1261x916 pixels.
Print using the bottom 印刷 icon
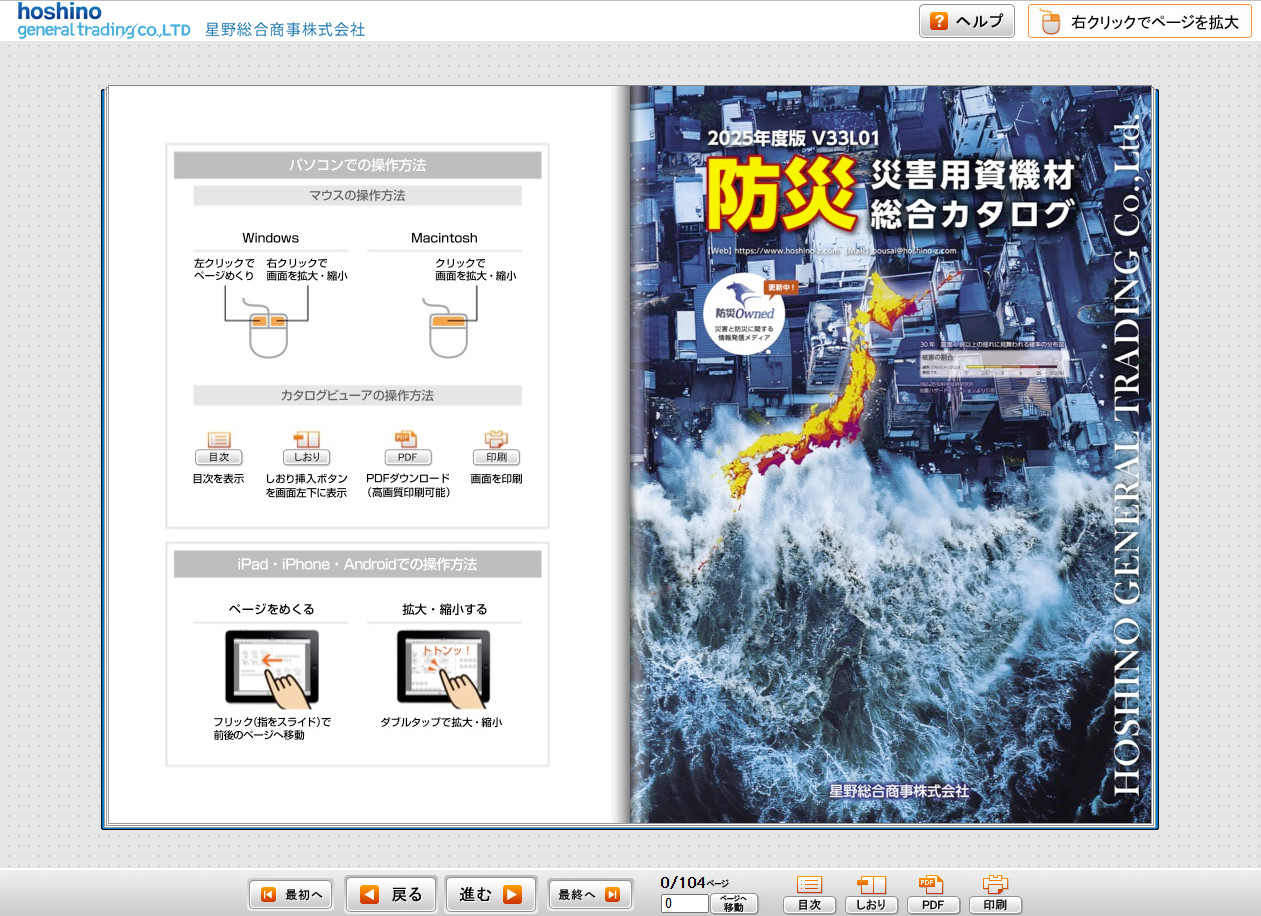(x=995, y=895)
